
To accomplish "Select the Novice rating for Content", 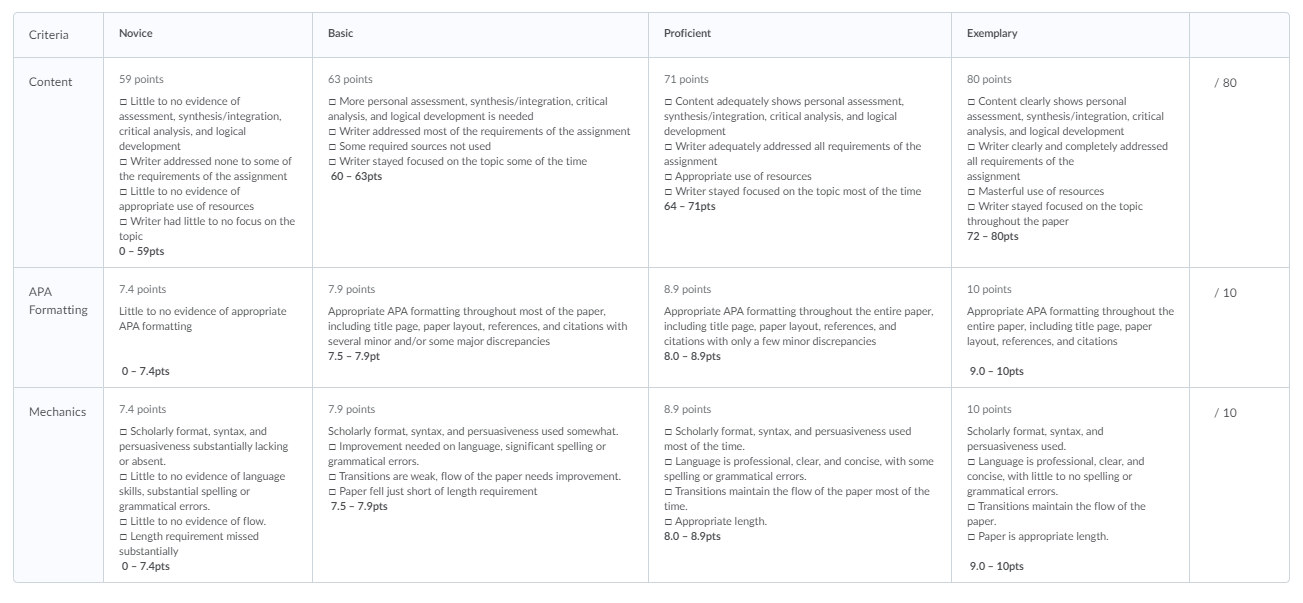I will tap(208, 162).
